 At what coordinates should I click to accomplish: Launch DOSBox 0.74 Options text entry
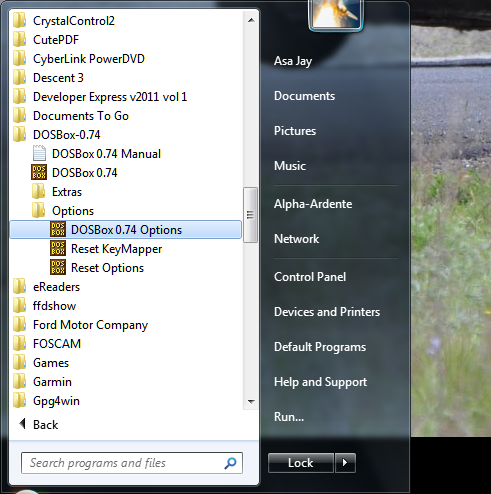click(126, 230)
